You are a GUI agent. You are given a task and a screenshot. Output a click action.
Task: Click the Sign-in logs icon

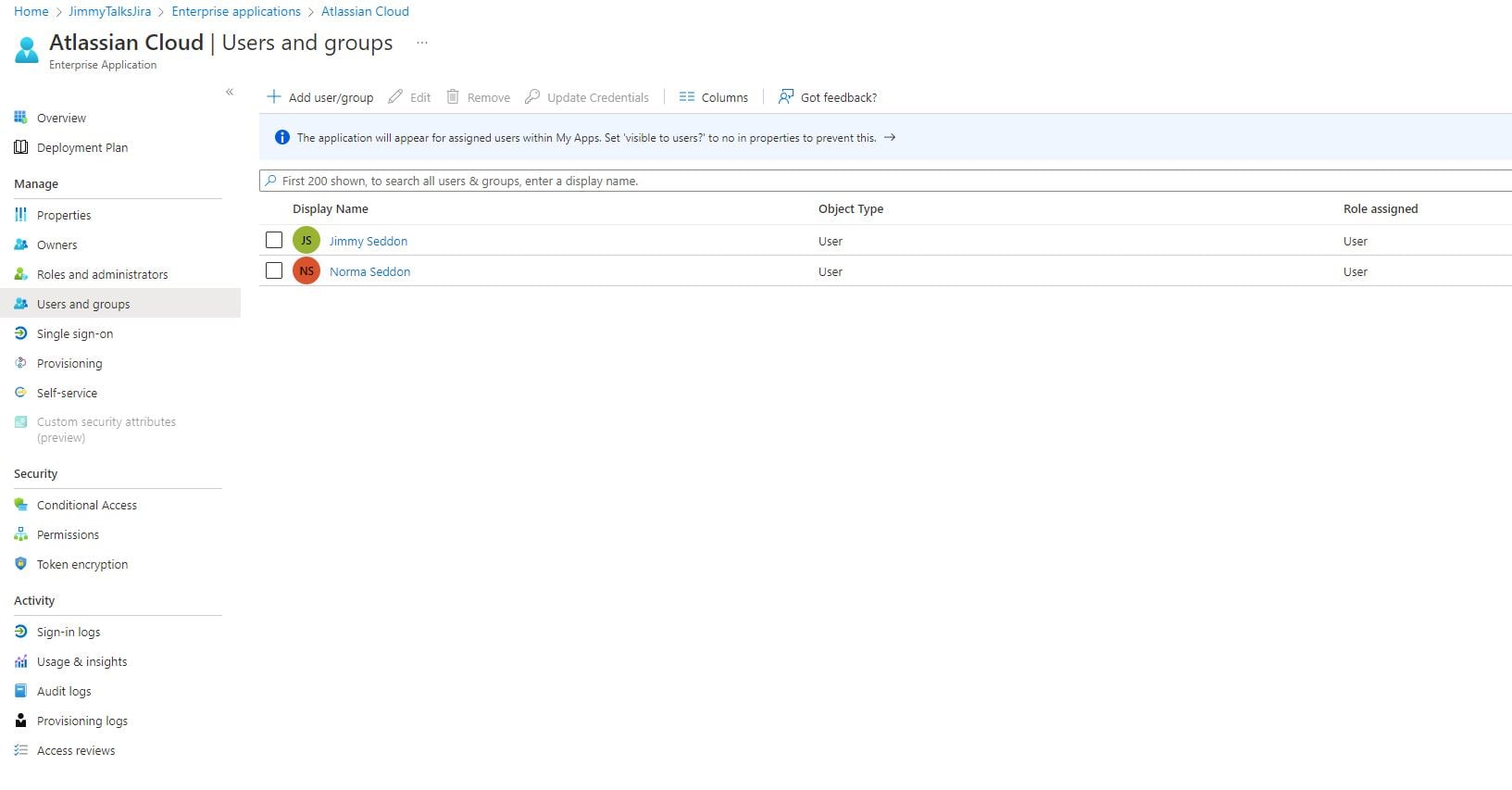point(20,632)
